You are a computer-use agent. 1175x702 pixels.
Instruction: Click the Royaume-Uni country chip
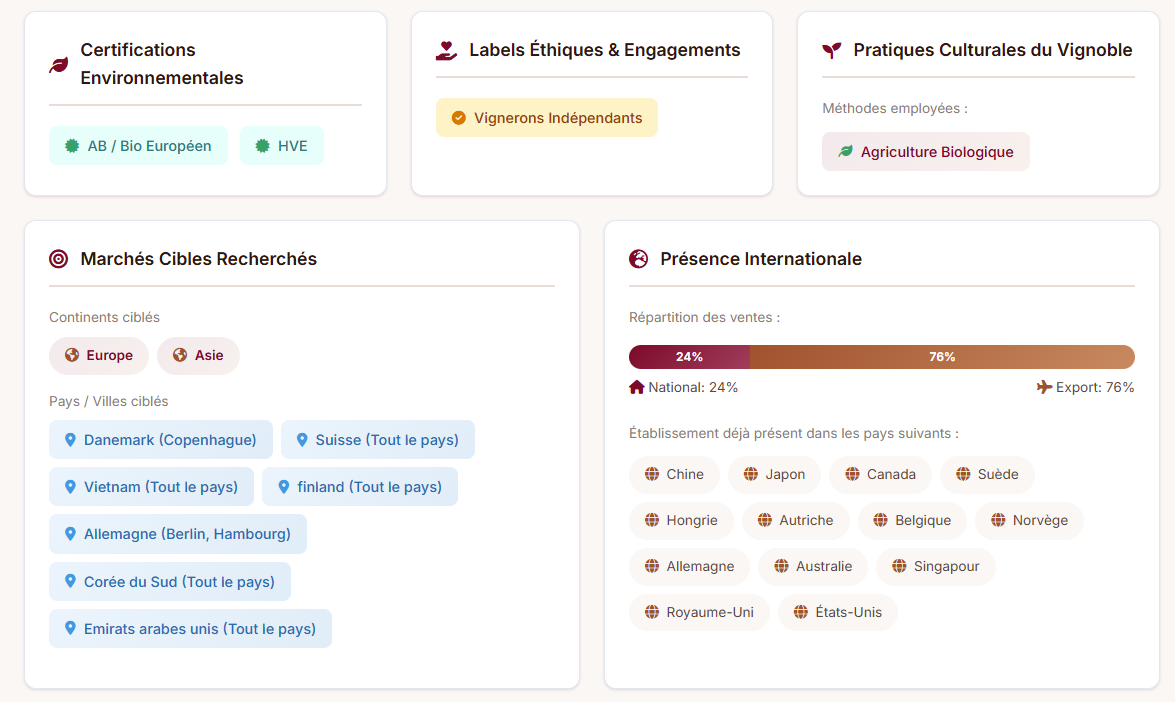pos(699,613)
